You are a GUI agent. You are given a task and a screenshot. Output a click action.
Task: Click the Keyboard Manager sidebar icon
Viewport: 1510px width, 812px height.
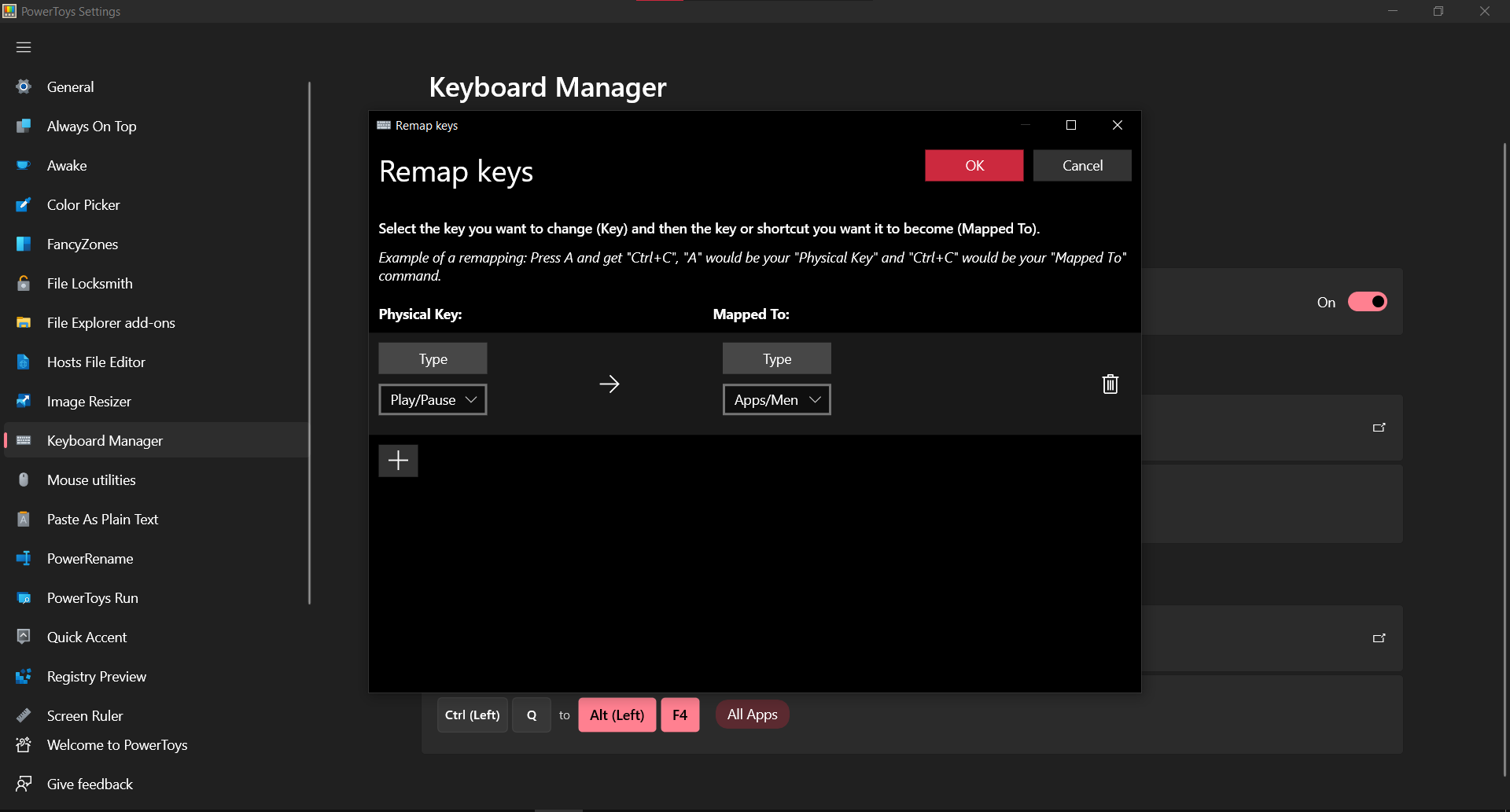click(24, 440)
